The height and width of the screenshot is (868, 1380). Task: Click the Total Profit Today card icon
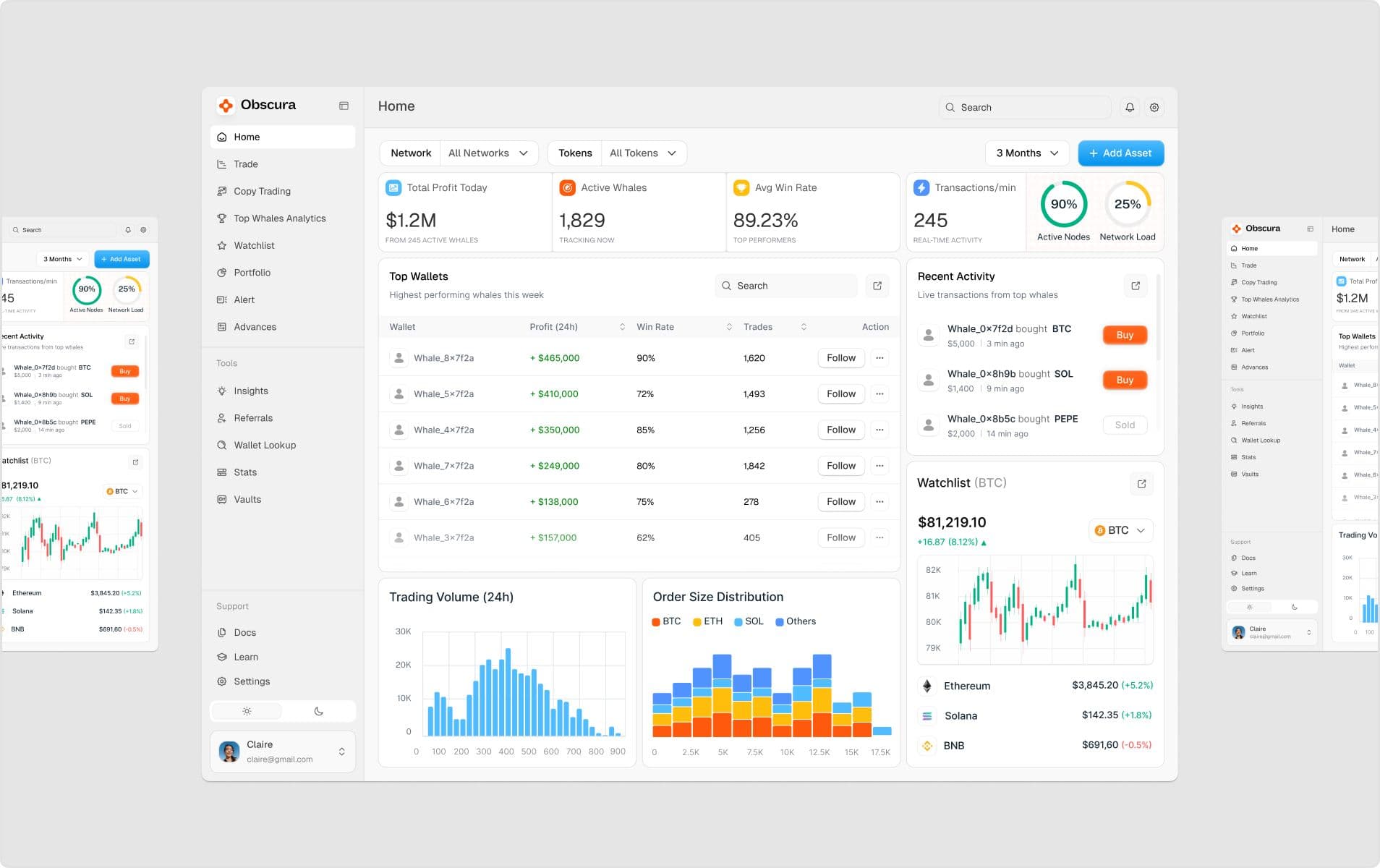(393, 188)
